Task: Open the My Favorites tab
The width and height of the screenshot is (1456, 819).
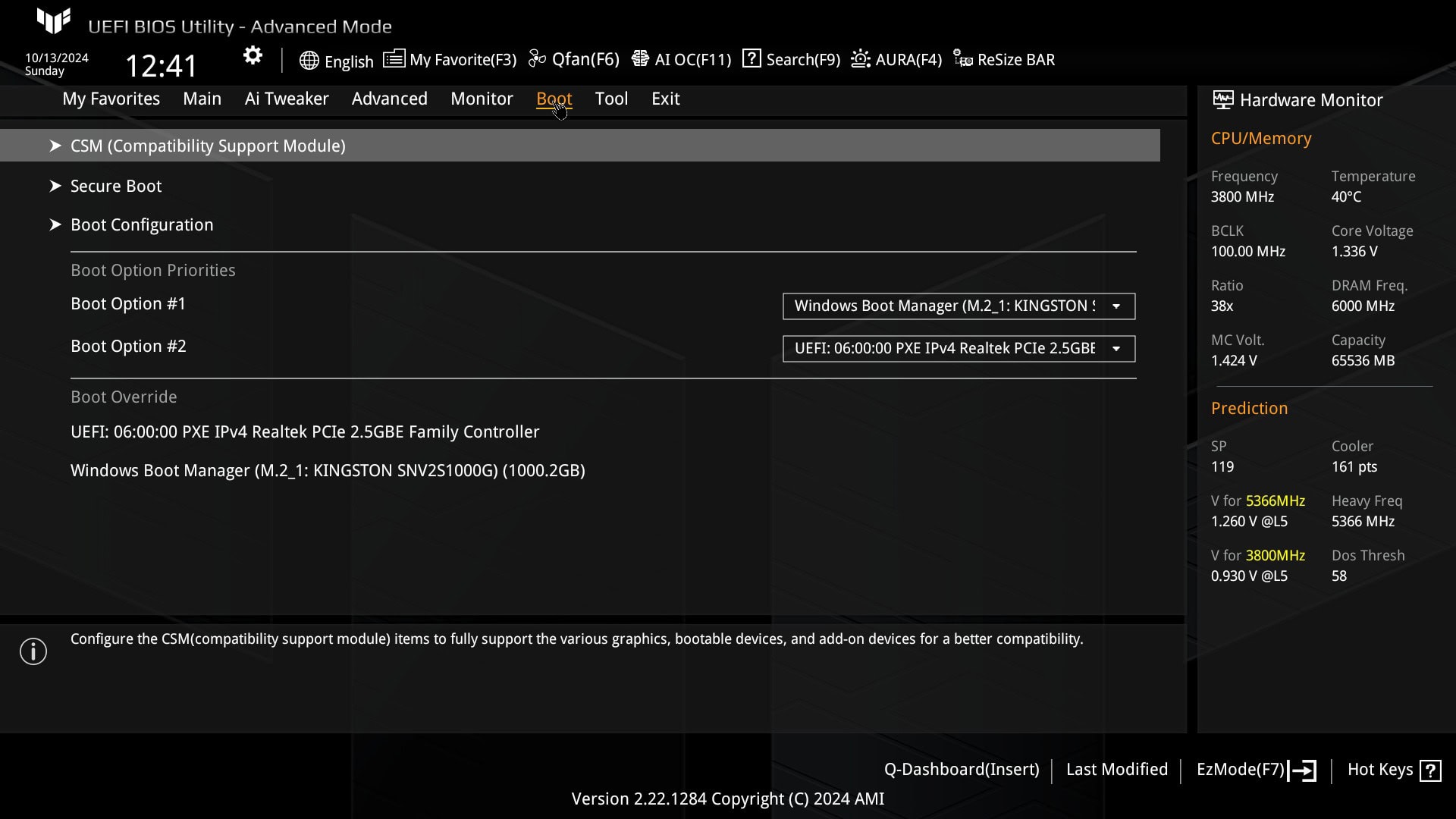Action: [111, 99]
